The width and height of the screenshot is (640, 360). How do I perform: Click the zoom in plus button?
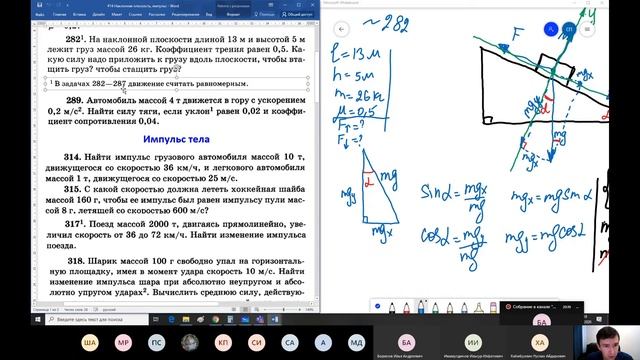click(300, 309)
